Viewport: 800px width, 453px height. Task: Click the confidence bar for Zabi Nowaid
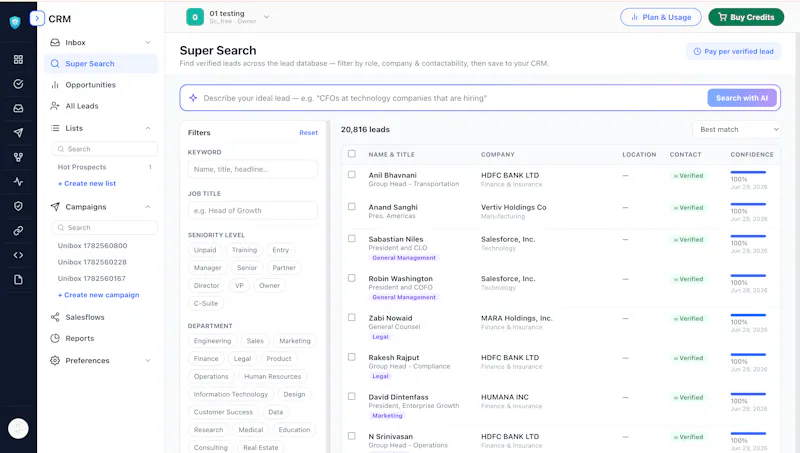coord(748,315)
